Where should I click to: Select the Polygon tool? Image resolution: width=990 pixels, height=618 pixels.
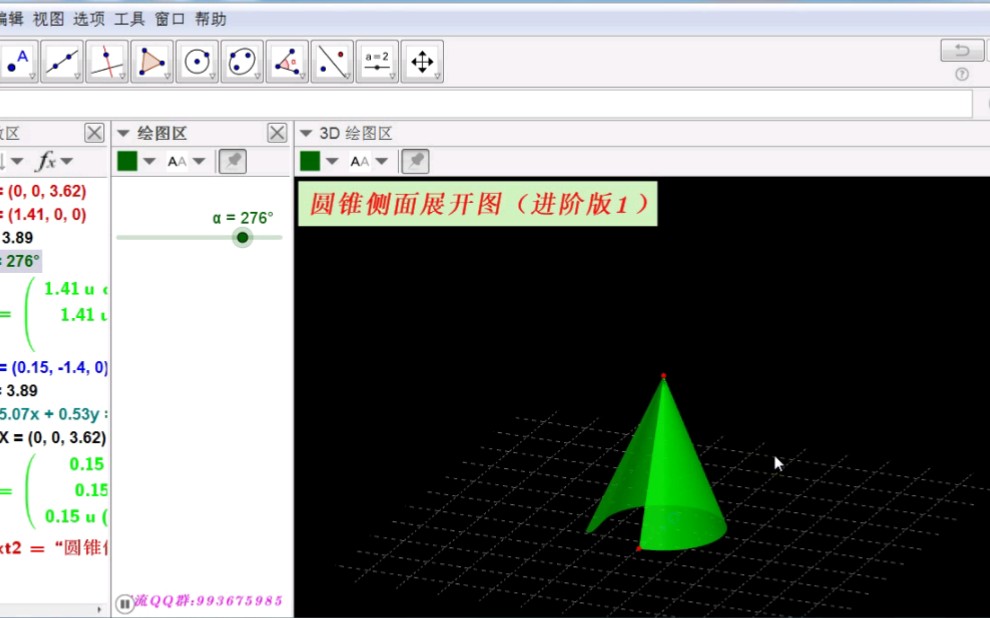coord(152,61)
